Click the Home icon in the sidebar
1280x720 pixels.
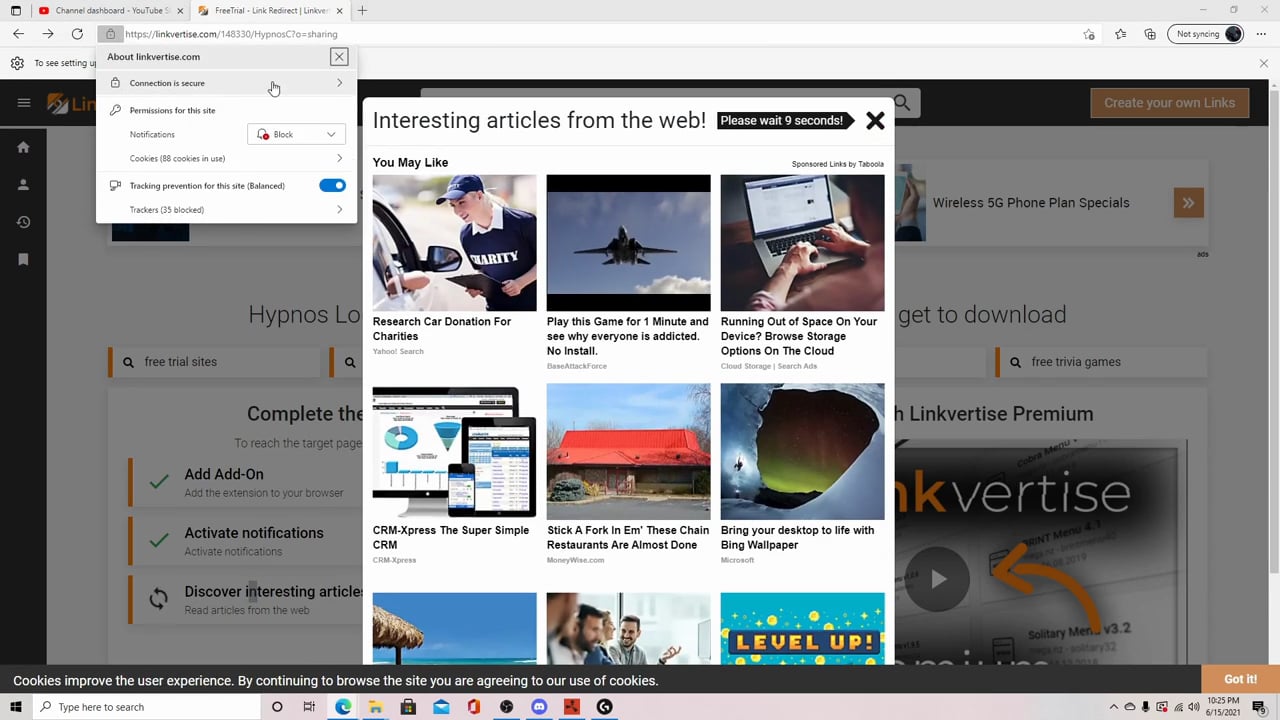(23, 147)
